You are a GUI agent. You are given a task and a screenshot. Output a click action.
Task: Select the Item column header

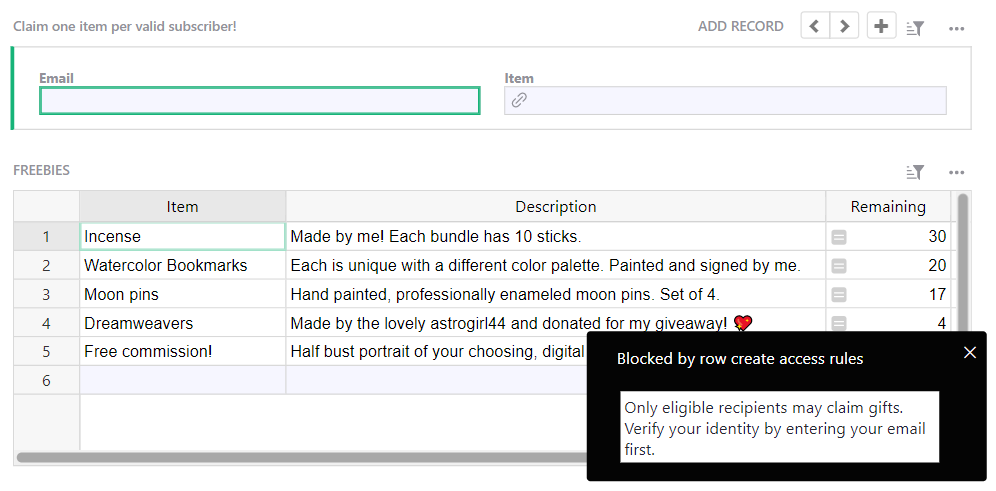click(182, 207)
